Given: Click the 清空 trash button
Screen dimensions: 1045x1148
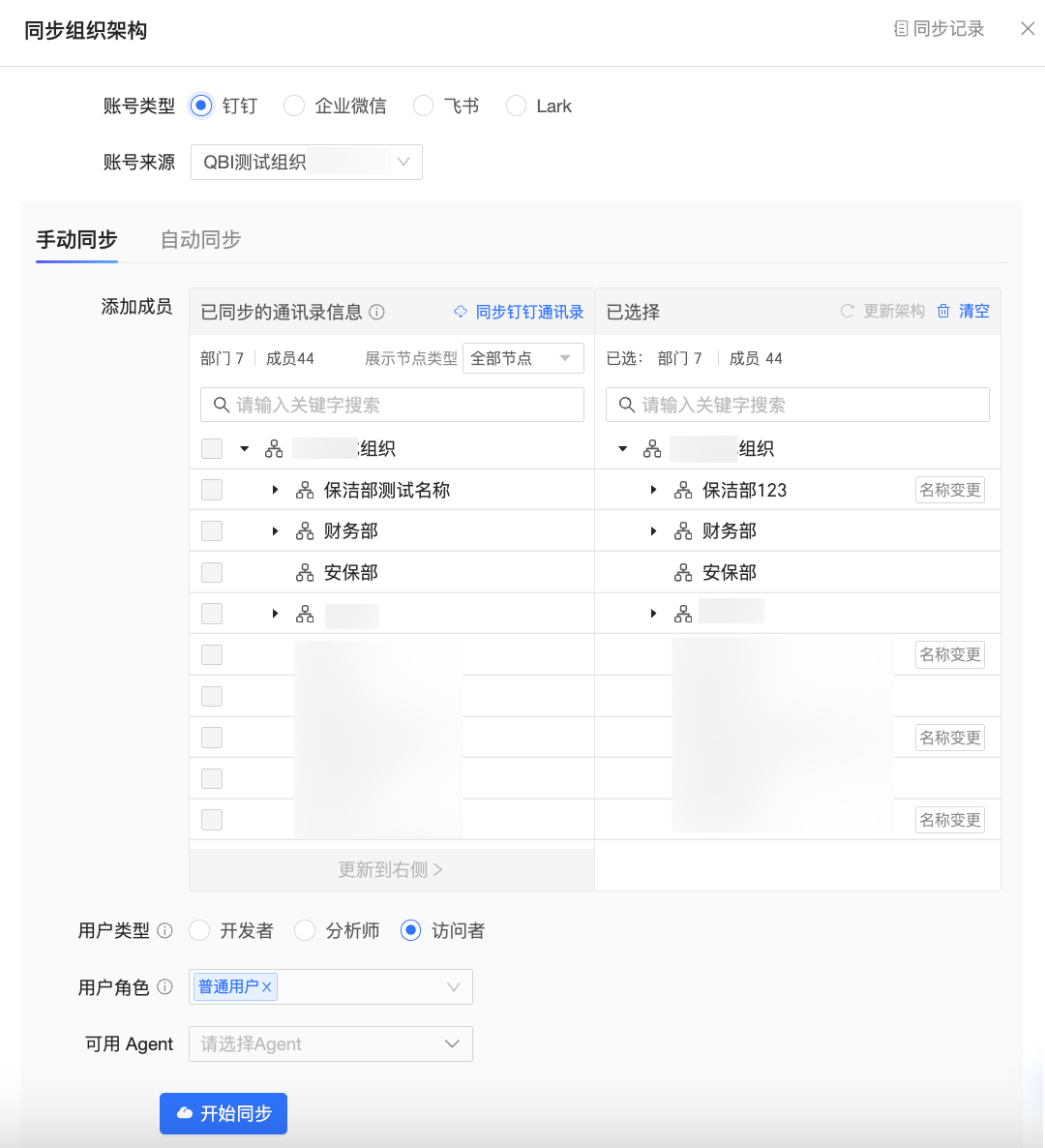Looking at the screenshot, I should pos(963,311).
